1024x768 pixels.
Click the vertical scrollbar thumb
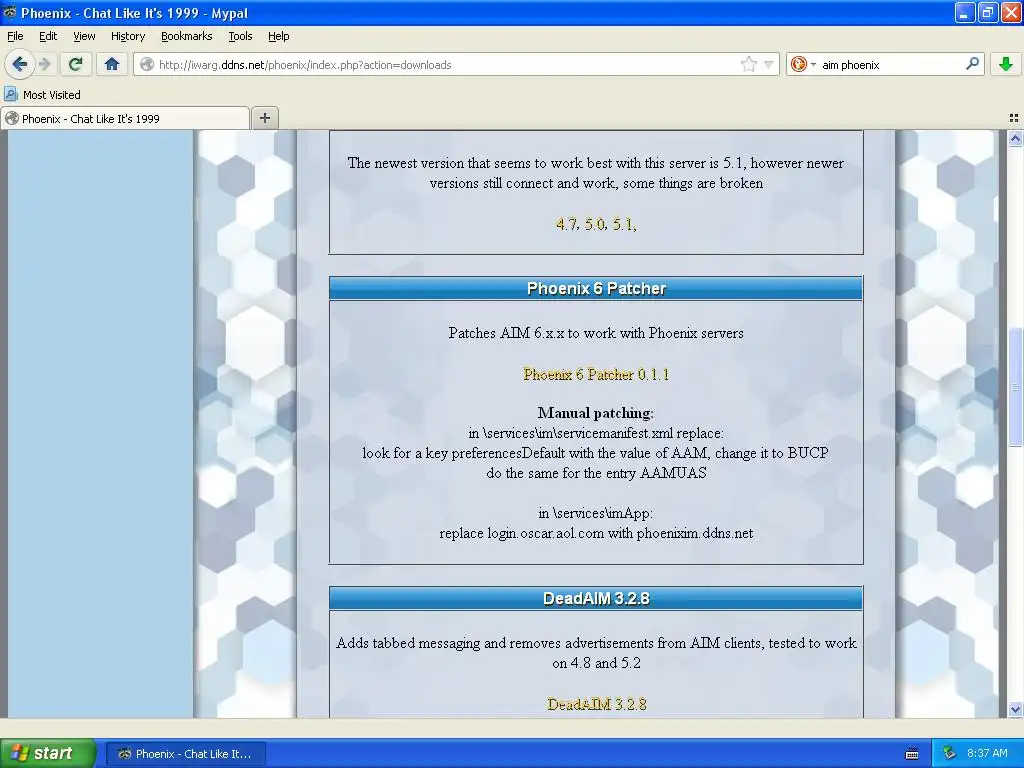(x=1015, y=387)
